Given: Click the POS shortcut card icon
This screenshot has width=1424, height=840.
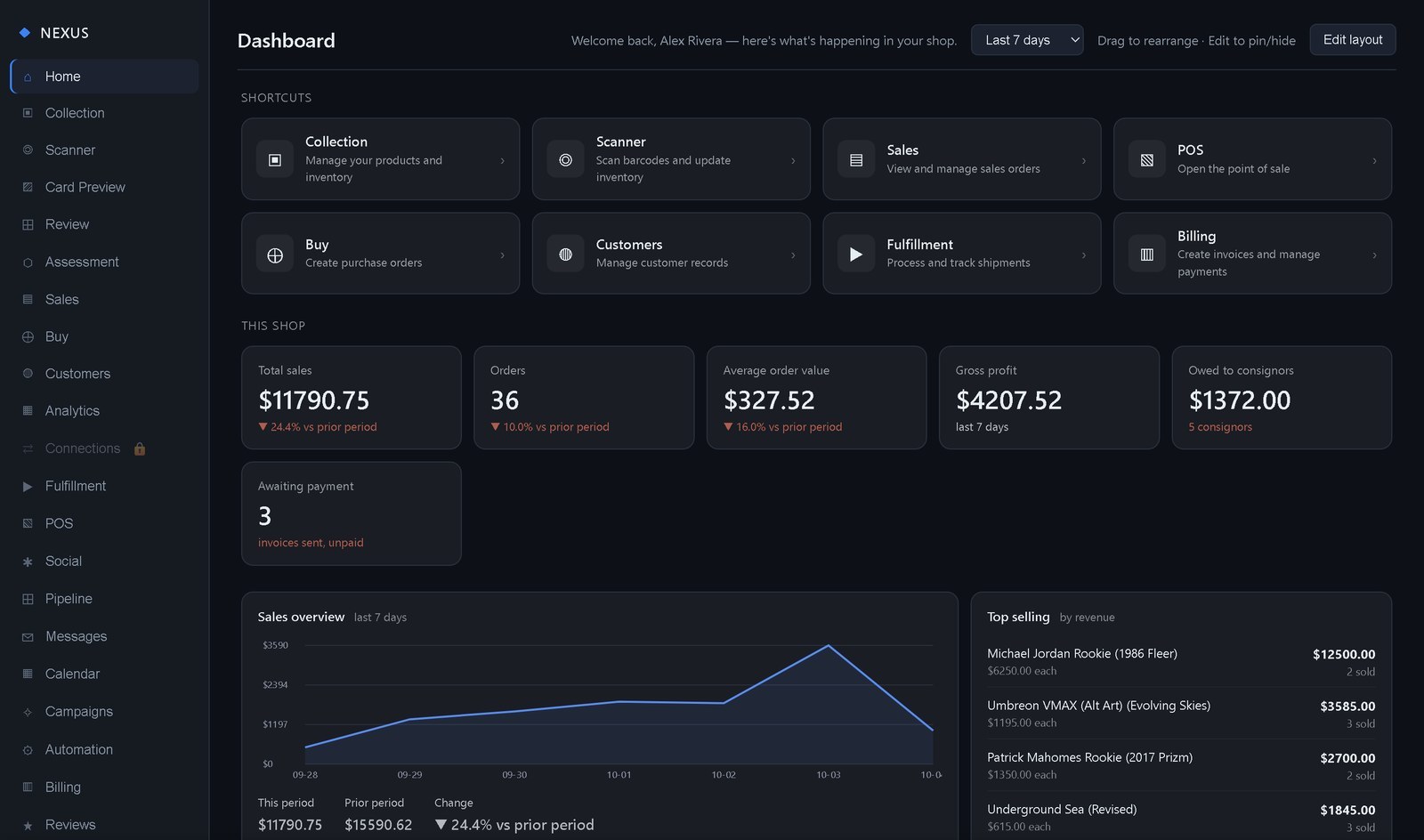Looking at the screenshot, I should pyautogui.click(x=1147, y=160).
